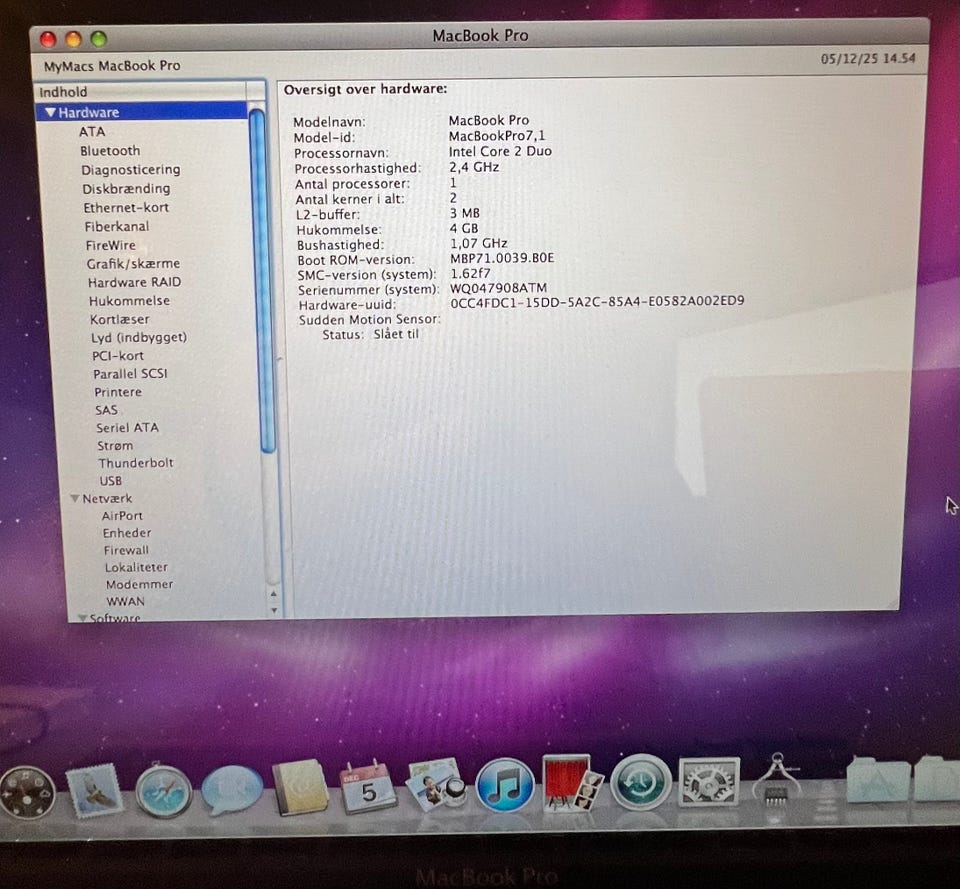Click the Indhold column header

141,92
